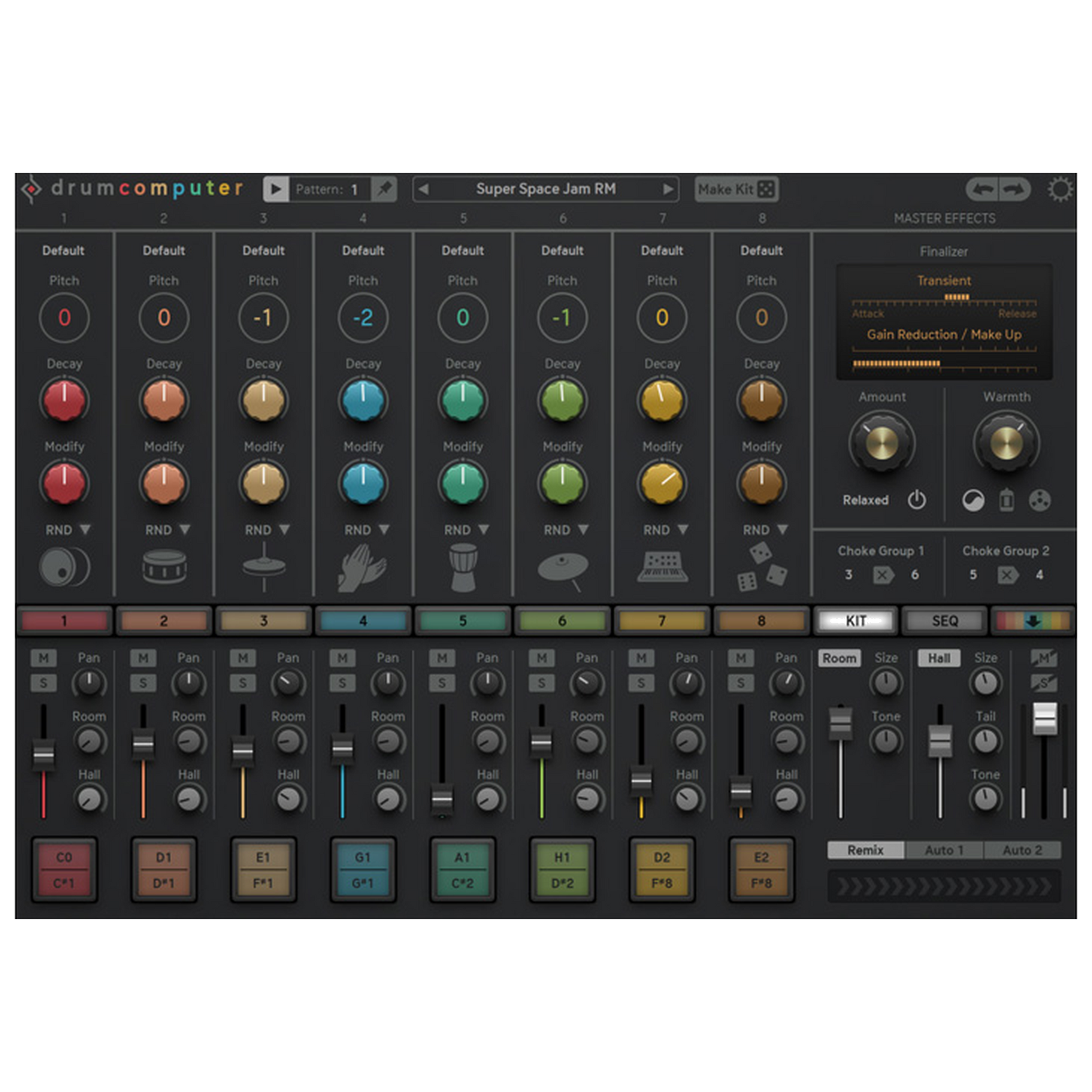Screen dimensions: 1092x1092
Task: Open RND dropdown arrow in channel 7
Action: pos(683,530)
